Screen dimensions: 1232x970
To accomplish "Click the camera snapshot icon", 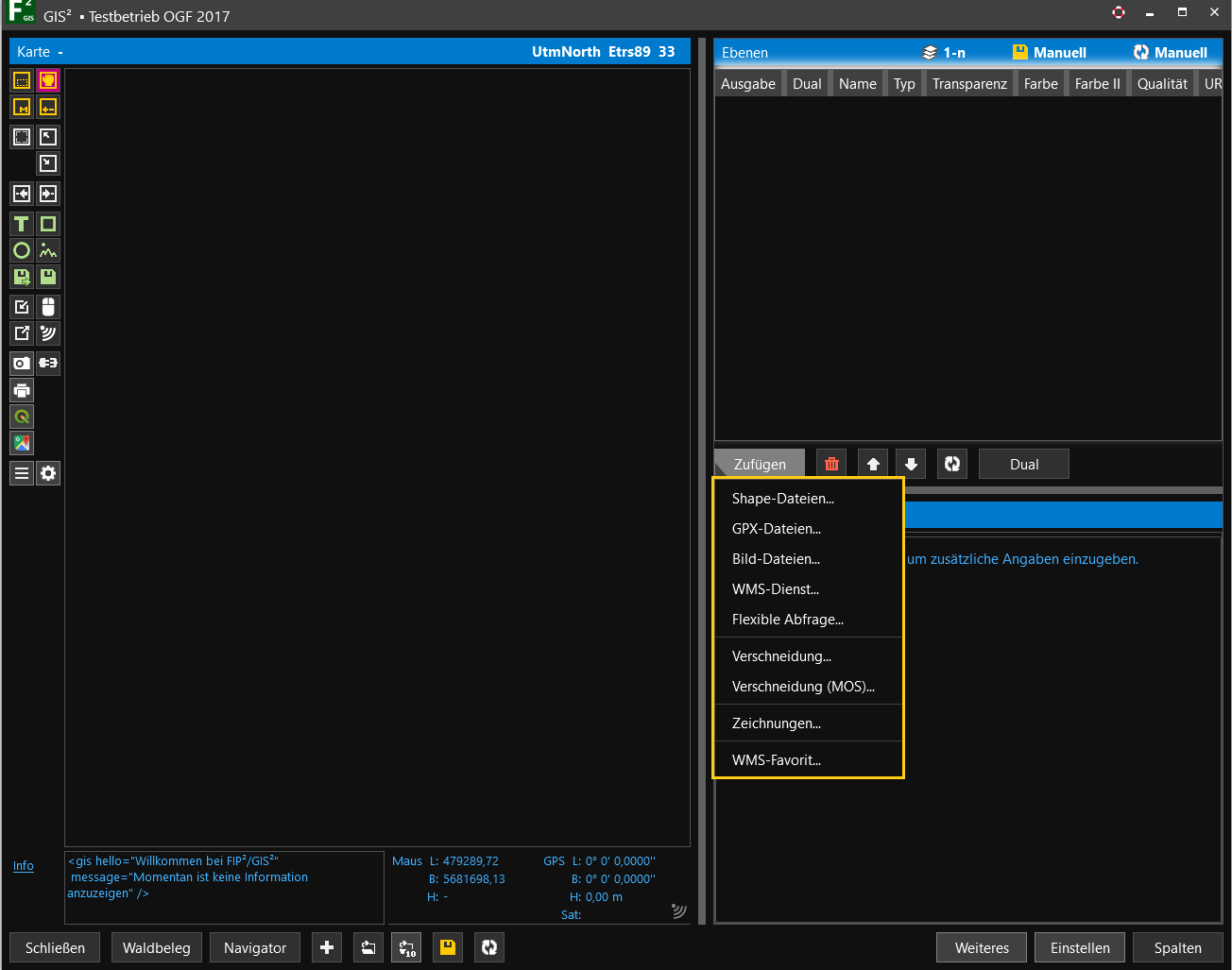I will coord(22,363).
